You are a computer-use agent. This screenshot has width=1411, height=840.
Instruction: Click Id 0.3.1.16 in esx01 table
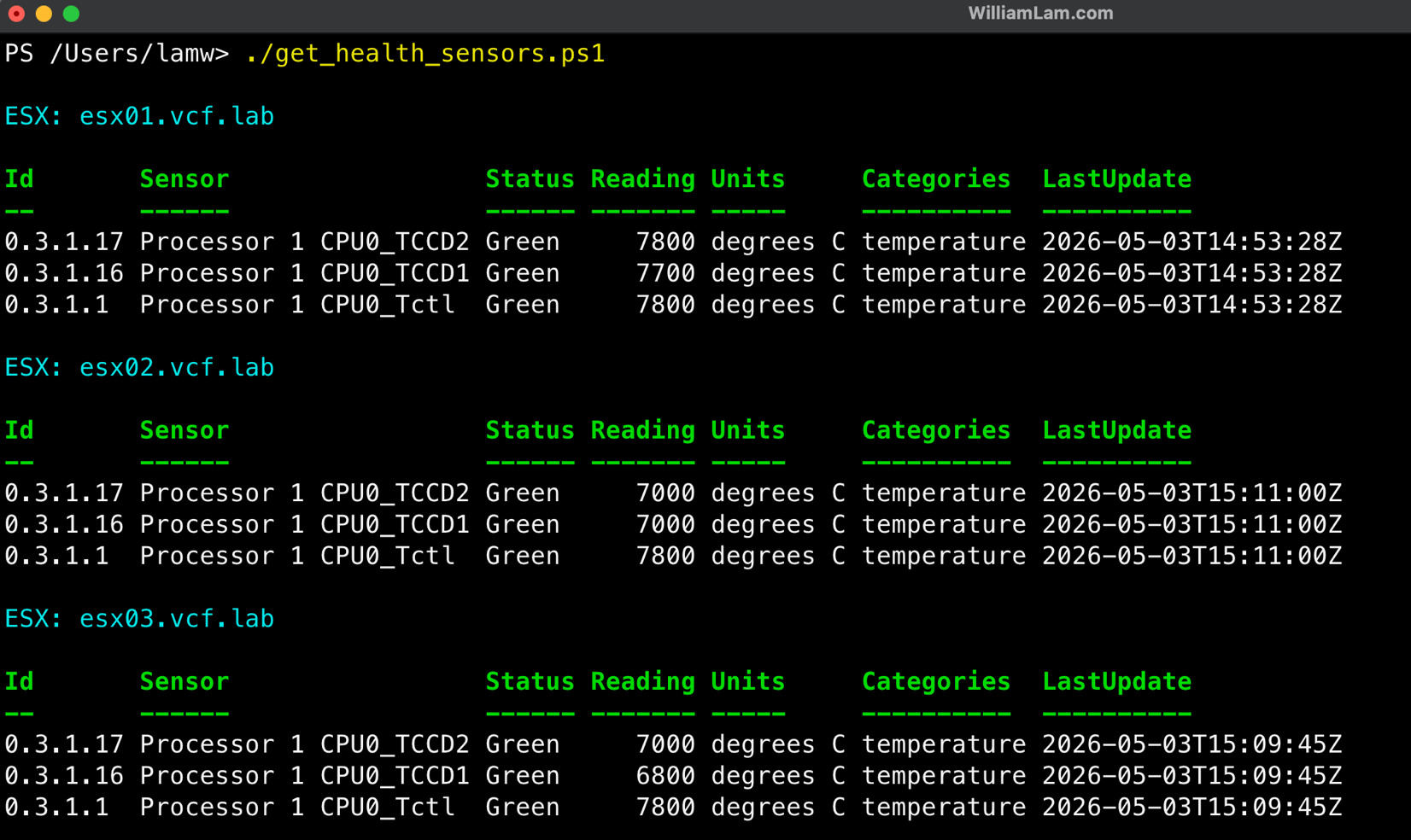(x=64, y=273)
